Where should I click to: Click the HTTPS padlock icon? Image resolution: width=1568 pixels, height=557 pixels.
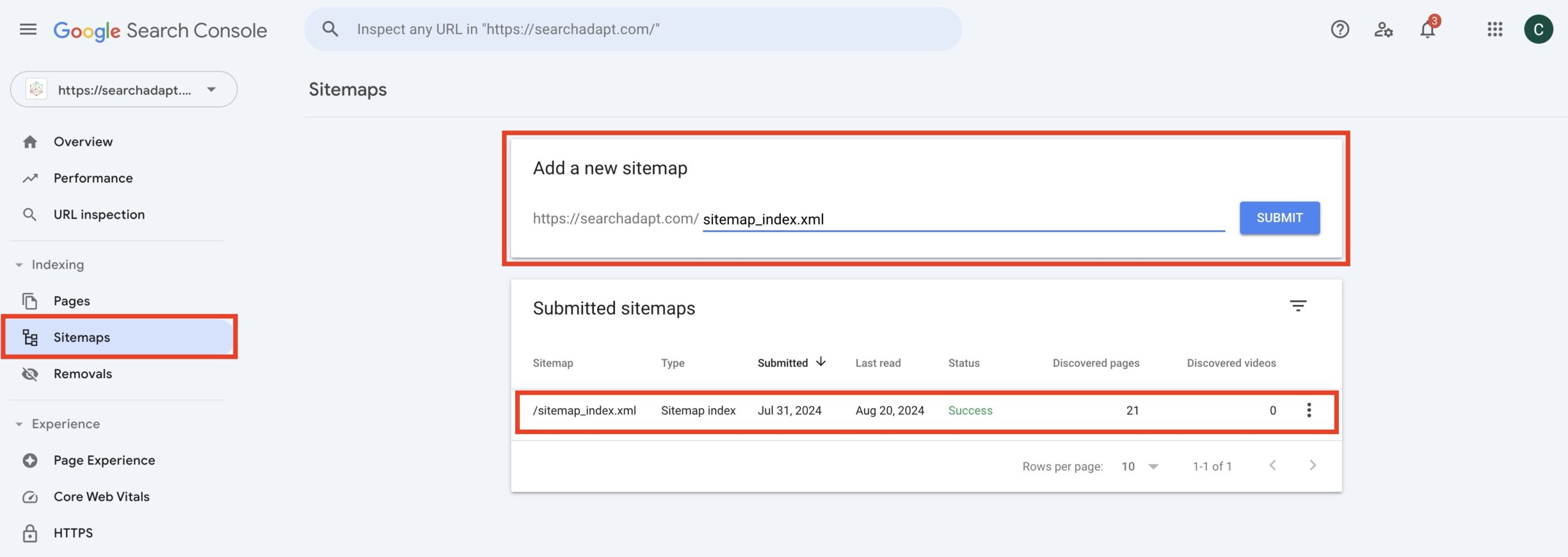point(30,533)
